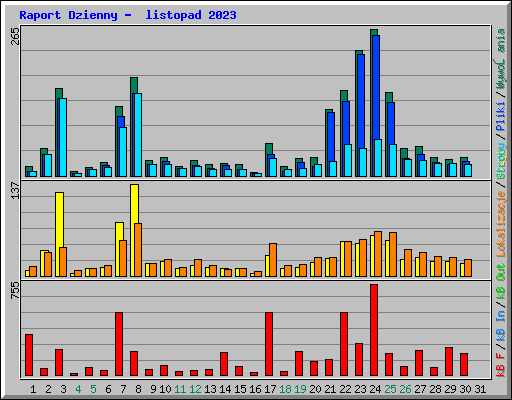The width and height of the screenshot is (512, 400).
Task: Click the red 'kB F' legend label
Action: [x=500, y=364]
